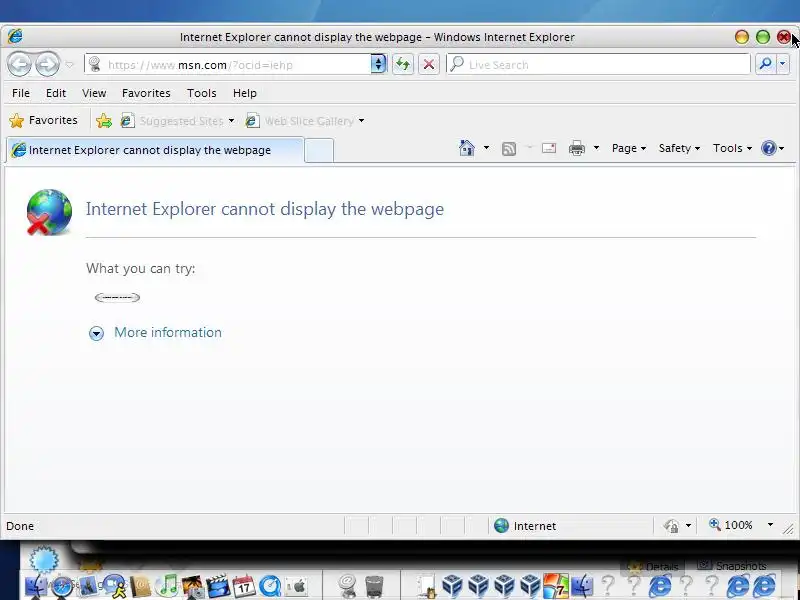Click the Add to Favorites Bar icon
This screenshot has width=800, height=600.
point(104,121)
